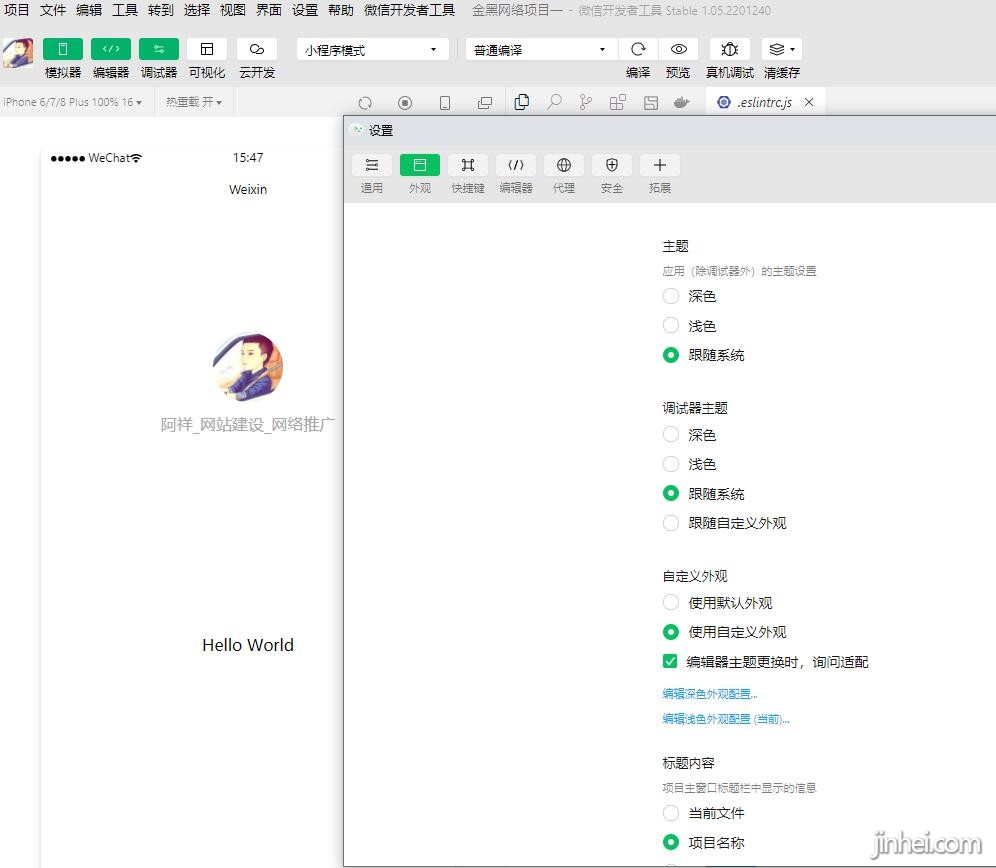Select 浅色 under 主题
The width and height of the screenshot is (996, 868).
pos(671,325)
